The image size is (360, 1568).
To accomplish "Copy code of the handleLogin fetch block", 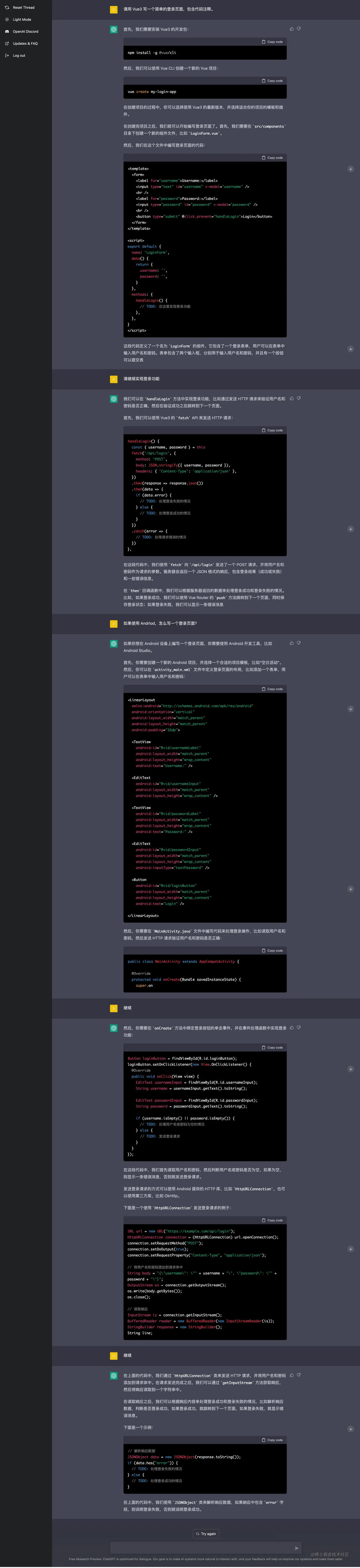I will pos(272,430).
